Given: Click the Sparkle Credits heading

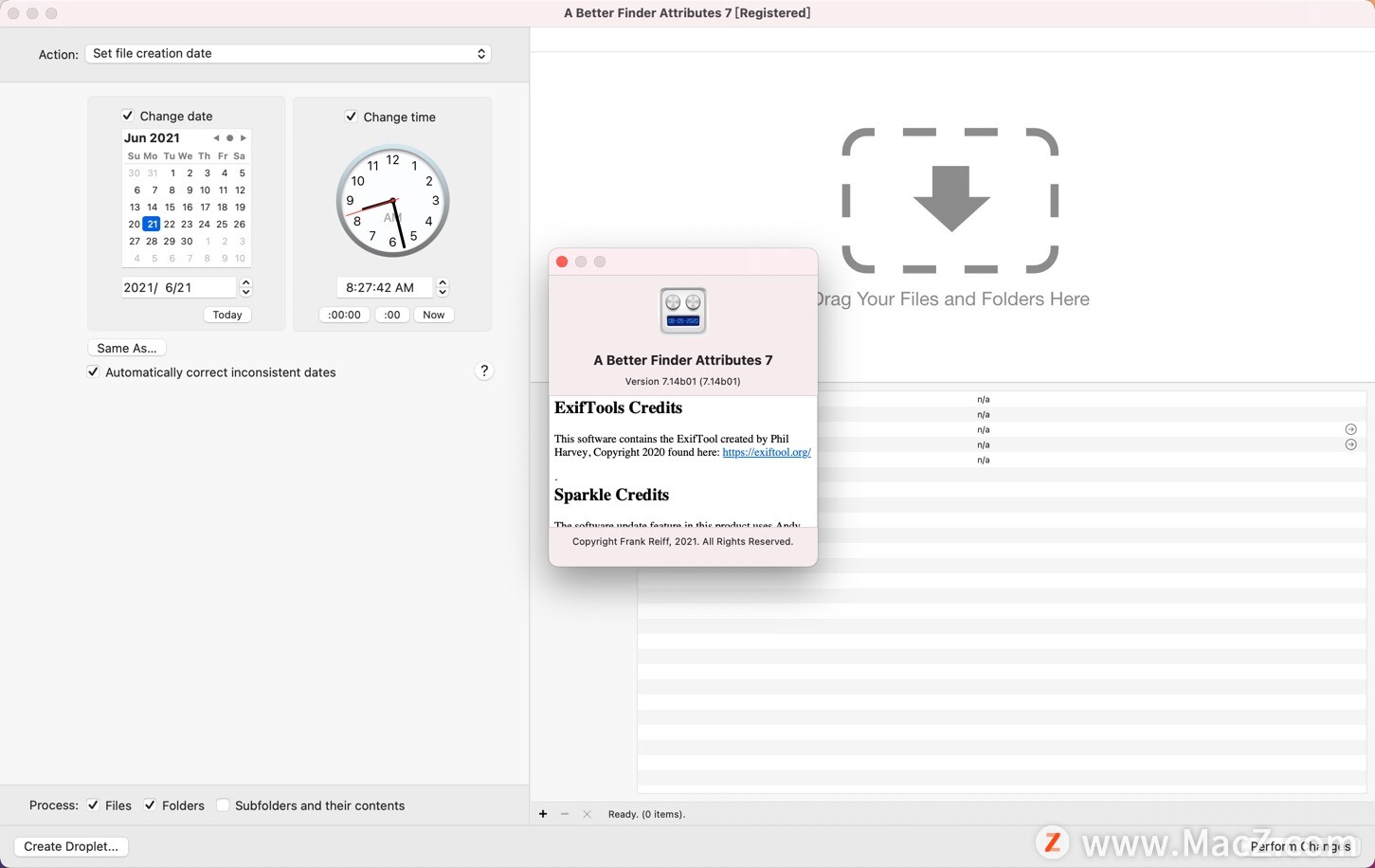Looking at the screenshot, I should pyautogui.click(x=611, y=495).
